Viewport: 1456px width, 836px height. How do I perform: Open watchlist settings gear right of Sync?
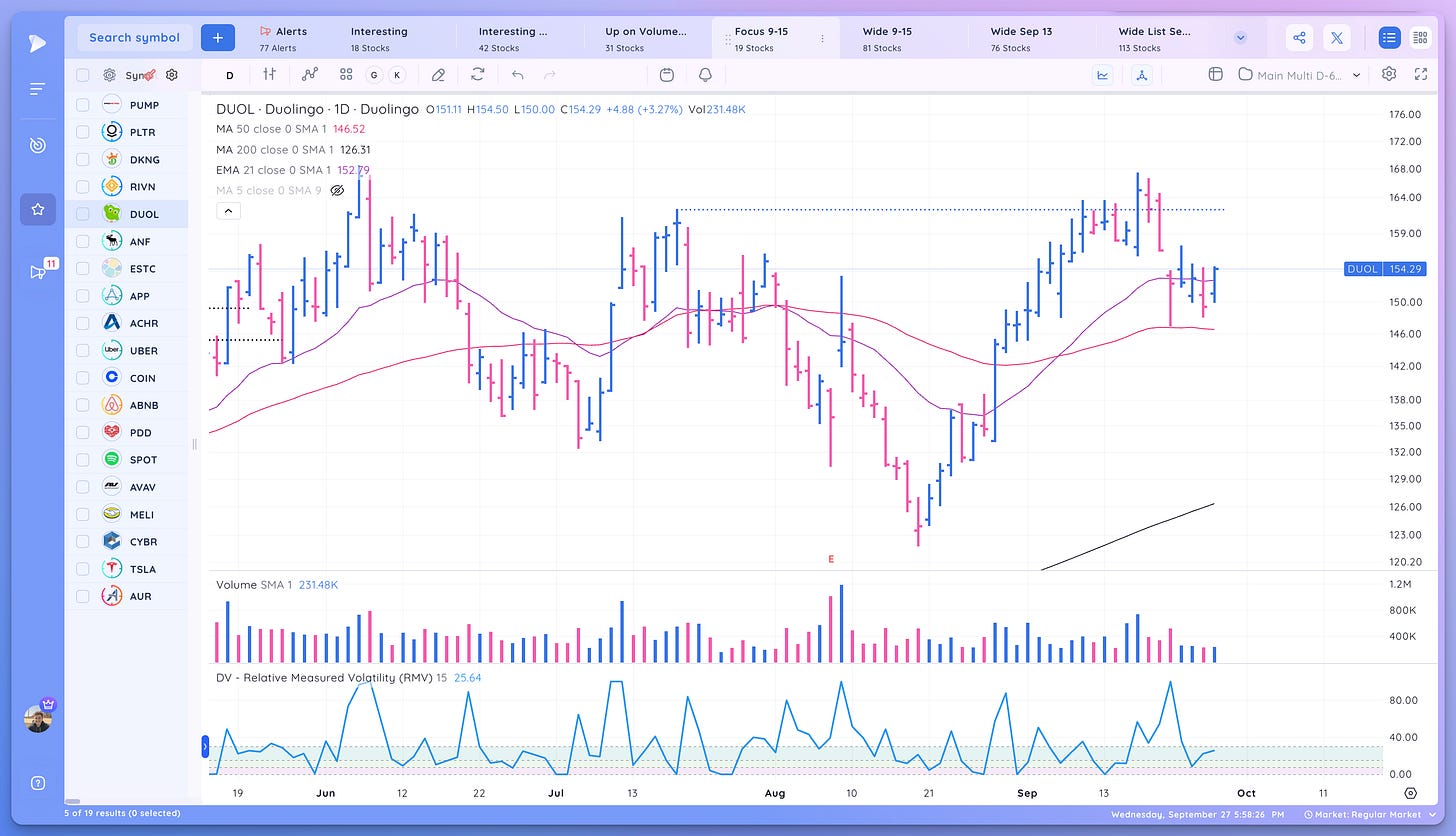coord(172,74)
